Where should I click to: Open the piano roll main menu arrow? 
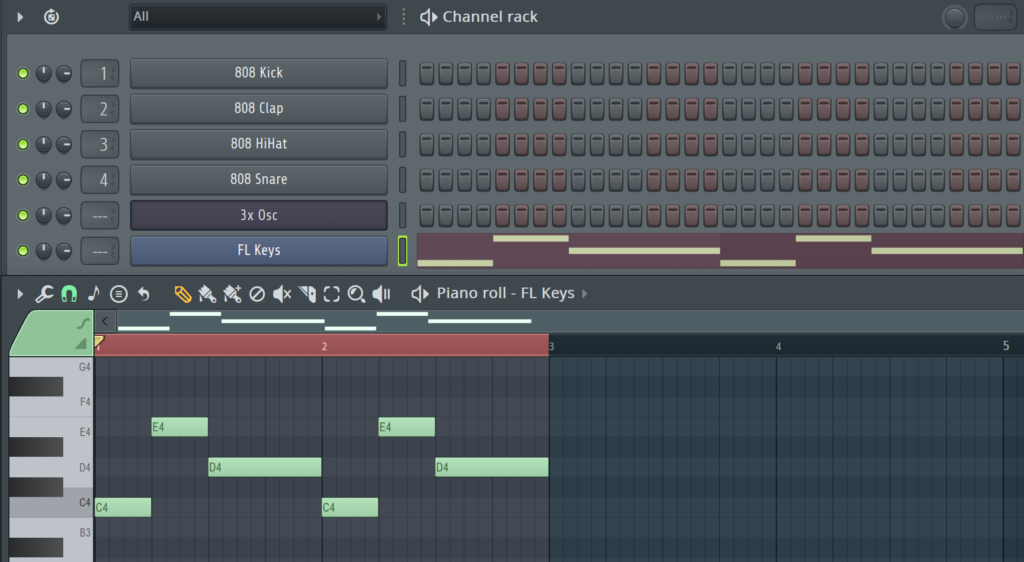coord(20,294)
